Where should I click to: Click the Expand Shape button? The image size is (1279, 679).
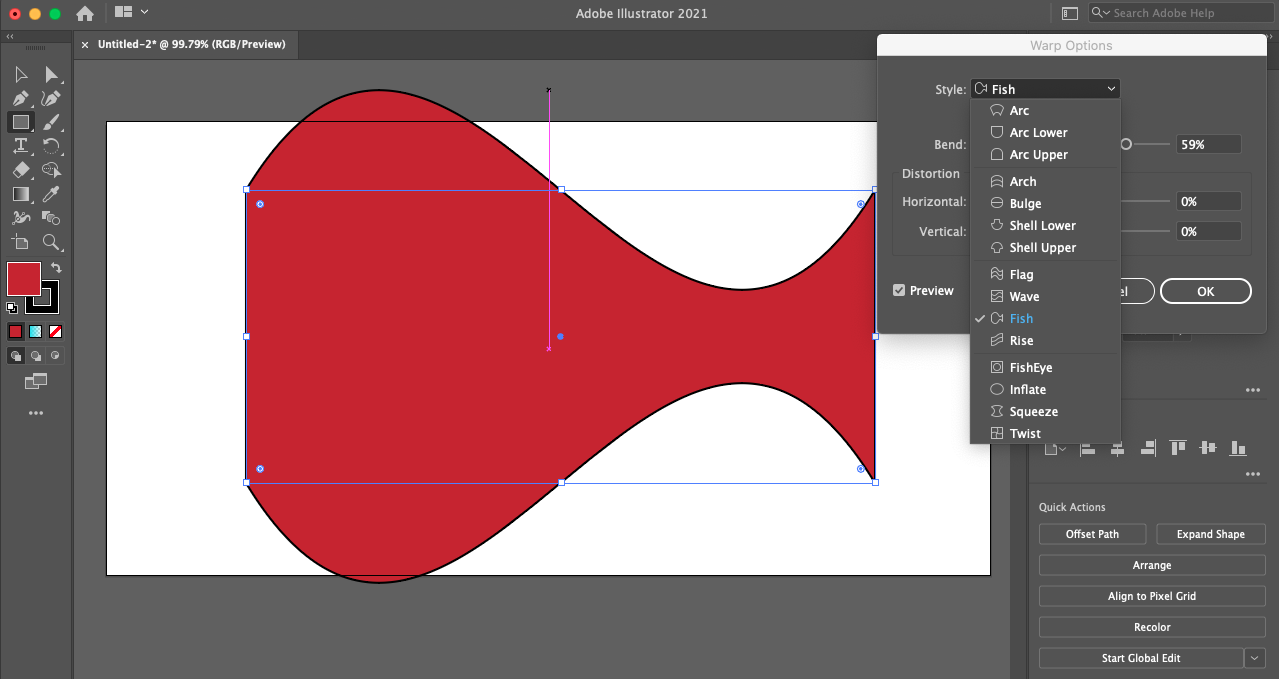[1210, 534]
